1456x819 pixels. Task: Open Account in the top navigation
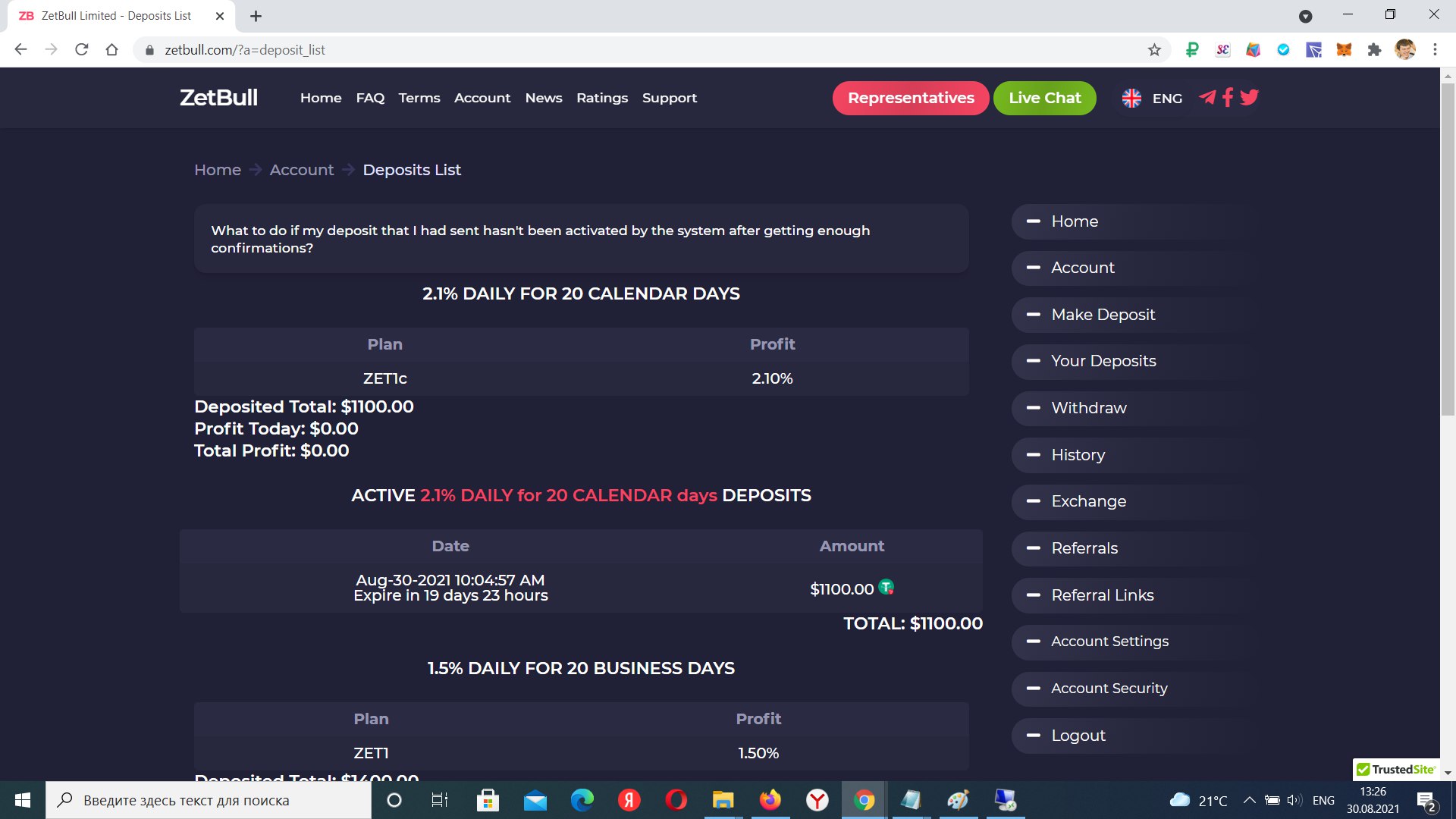(x=482, y=98)
